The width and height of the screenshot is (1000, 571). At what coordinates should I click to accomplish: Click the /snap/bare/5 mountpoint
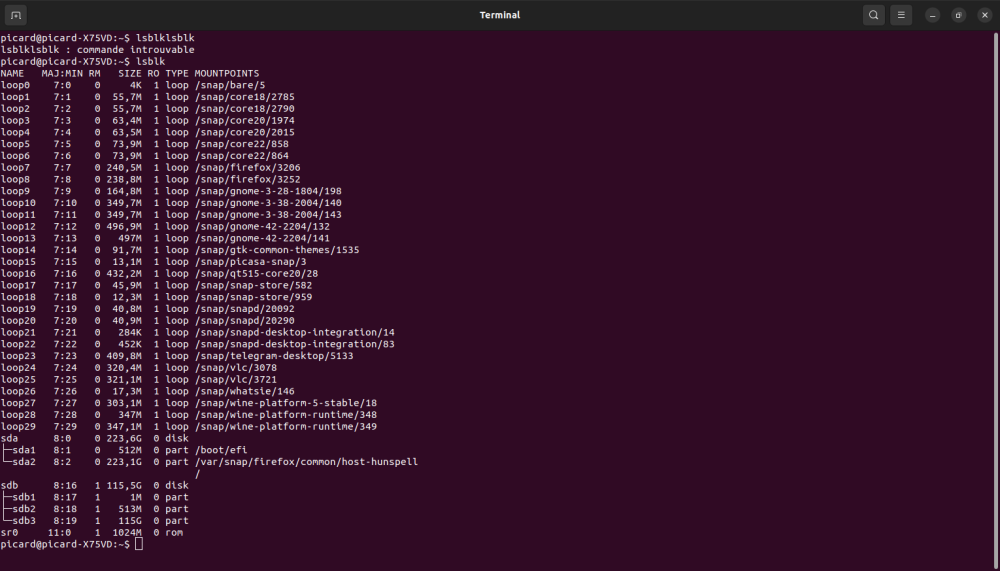[x=230, y=85]
